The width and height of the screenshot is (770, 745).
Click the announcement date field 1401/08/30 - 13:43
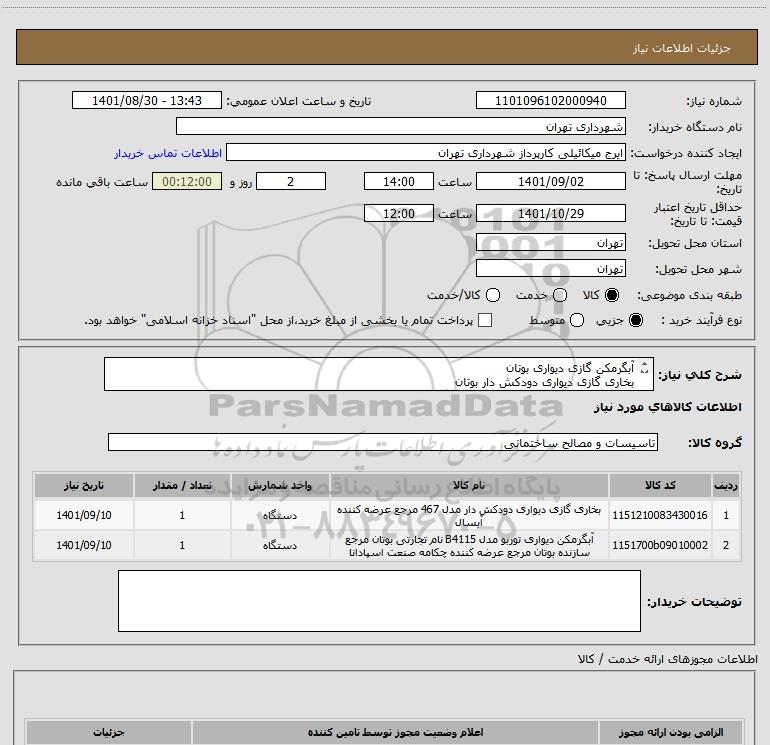pyautogui.click(x=147, y=100)
